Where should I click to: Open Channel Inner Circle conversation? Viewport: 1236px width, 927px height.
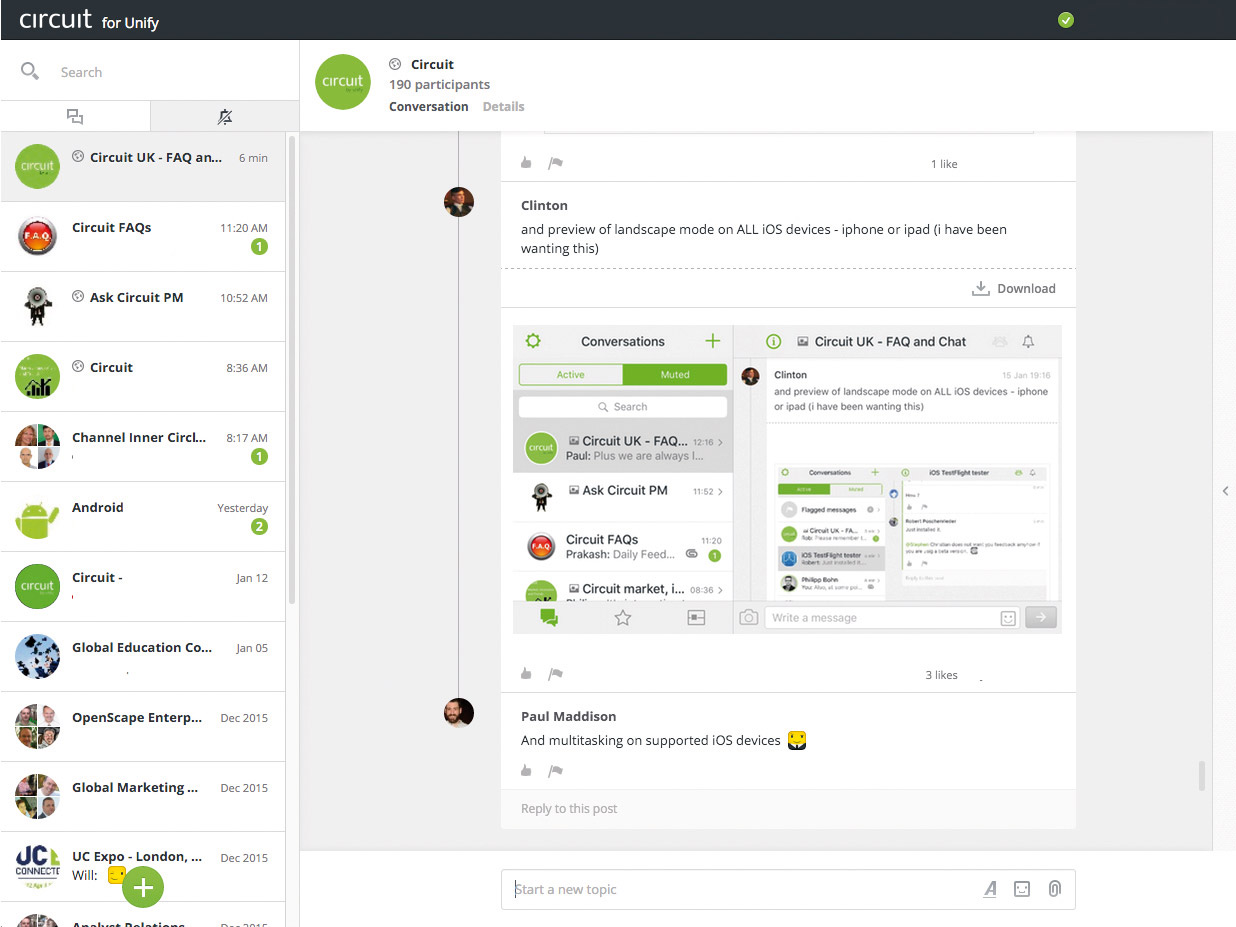[x=143, y=446]
